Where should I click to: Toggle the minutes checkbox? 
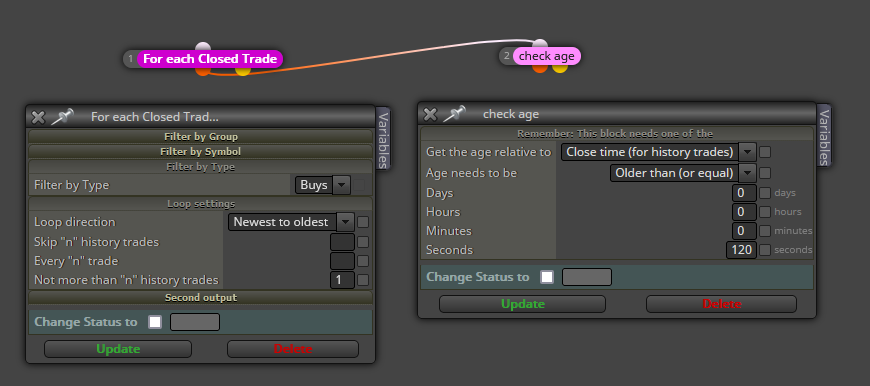765,231
